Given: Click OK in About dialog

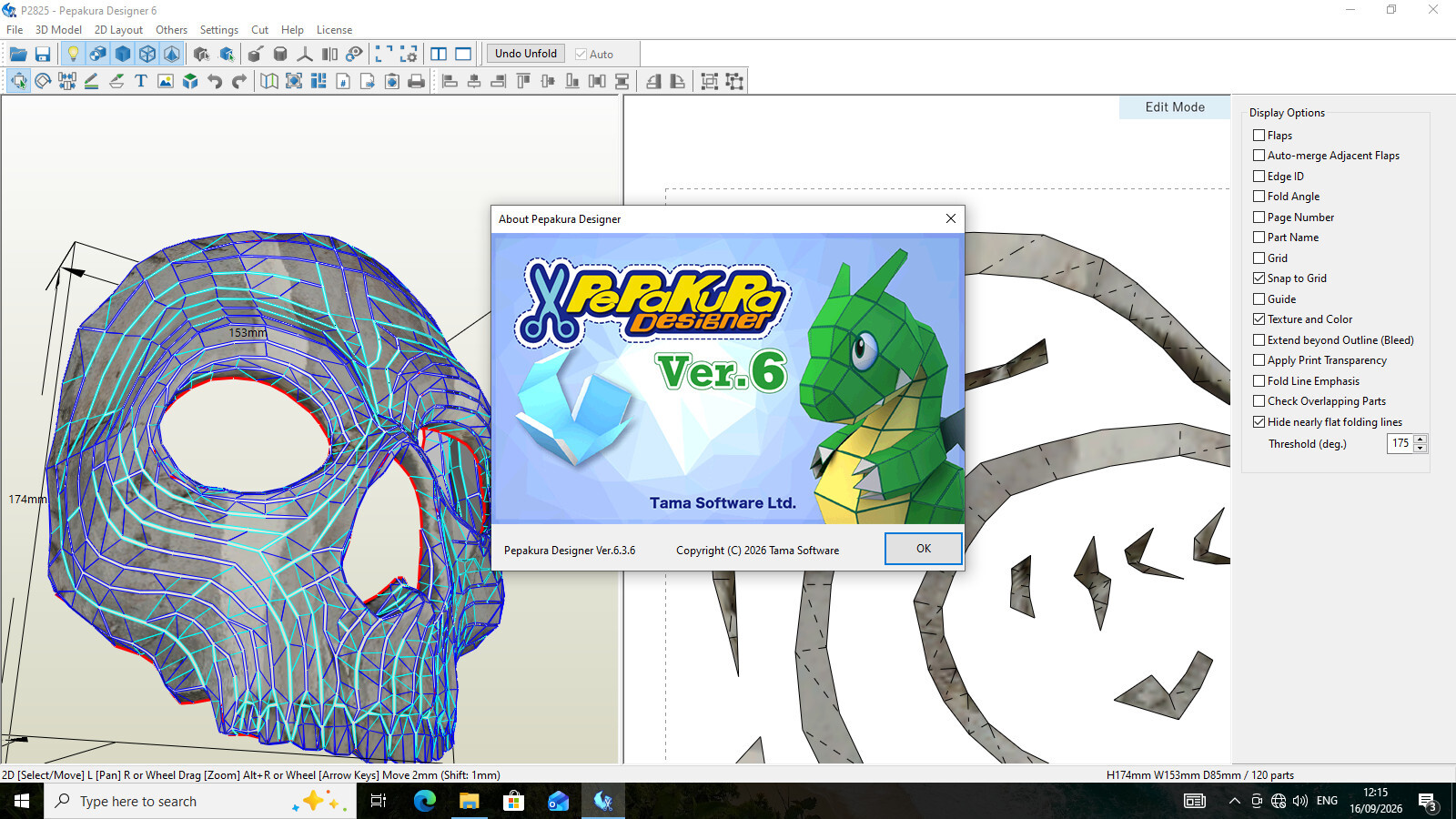Looking at the screenshot, I should coord(924,549).
